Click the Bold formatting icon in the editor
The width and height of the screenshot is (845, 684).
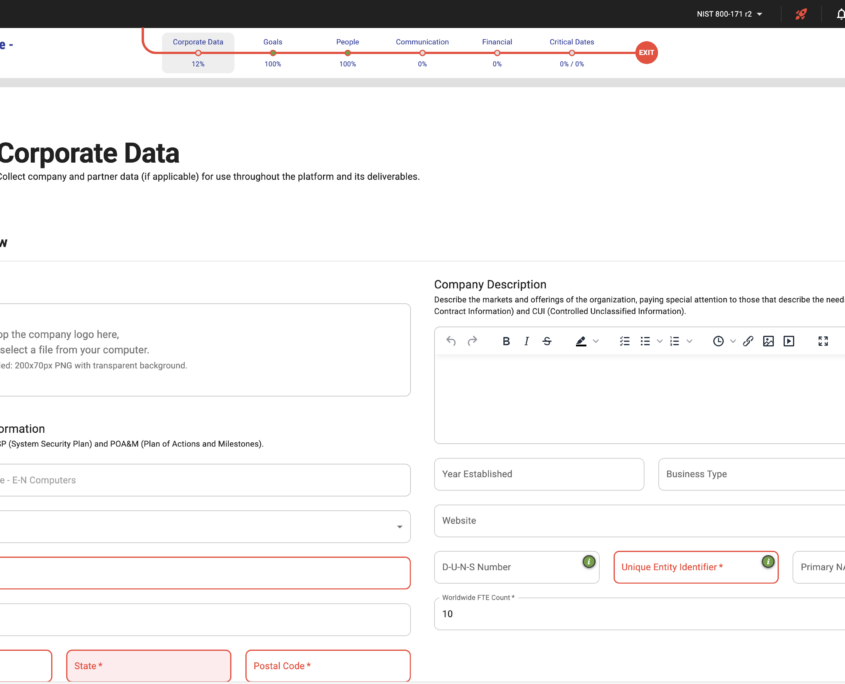coord(506,341)
